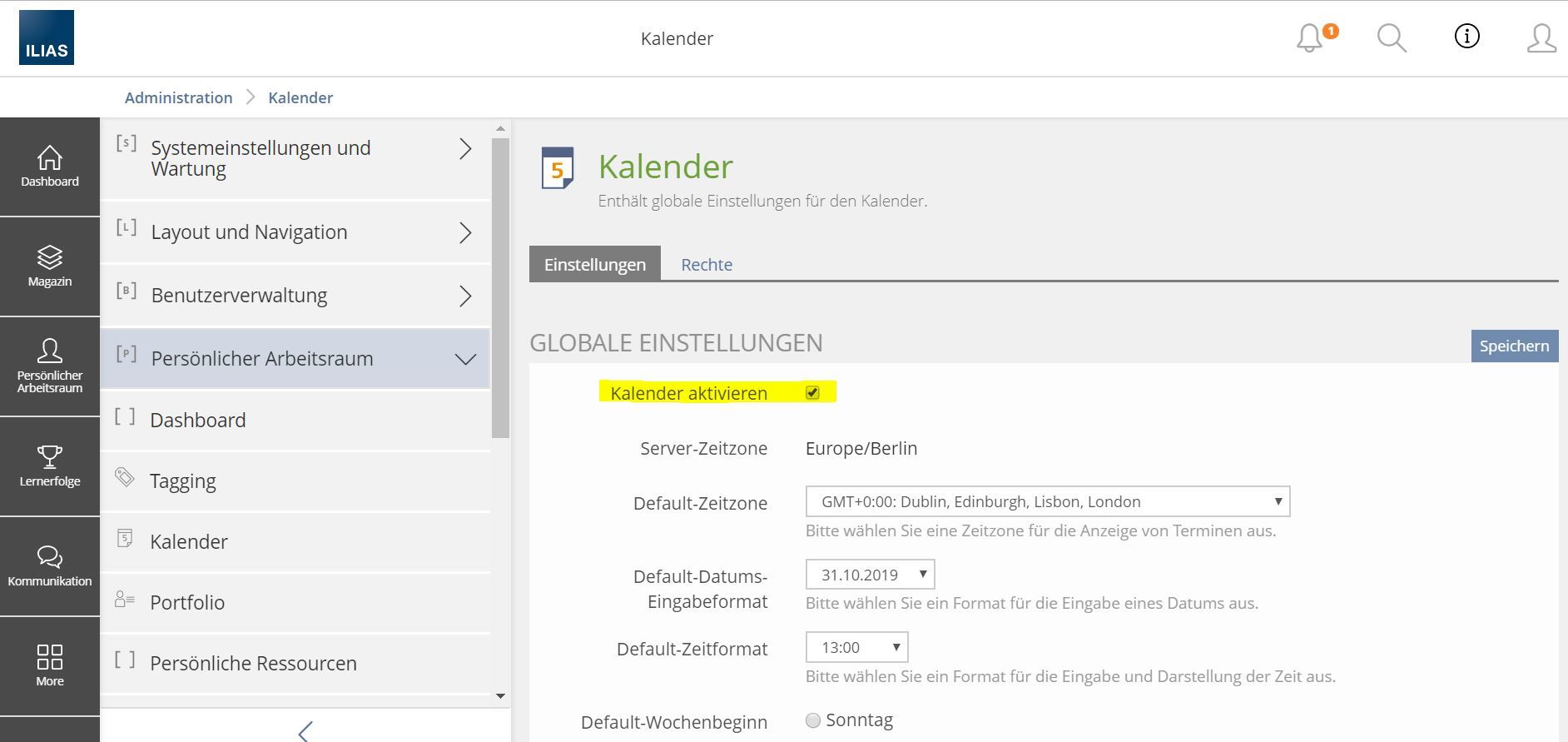Open the date format dropdown

tap(870, 575)
